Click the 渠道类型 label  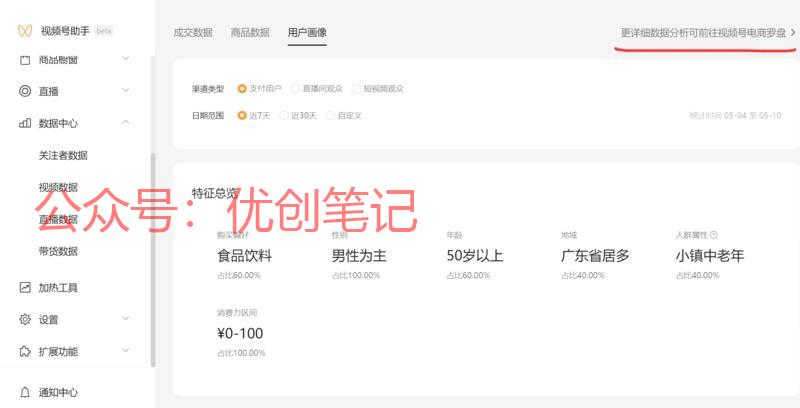click(208, 89)
